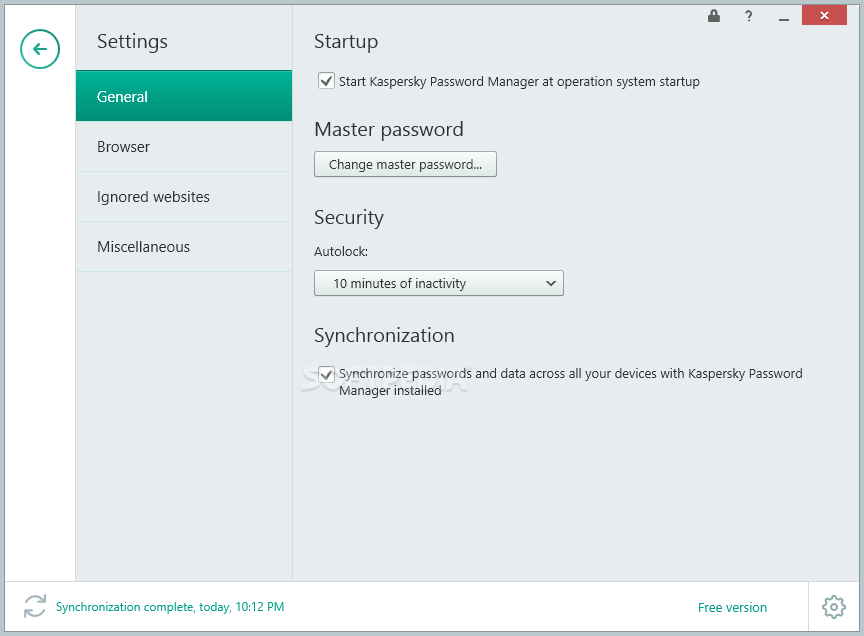Go back using the circled arrow icon
The image size is (864, 636).
[40, 49]
